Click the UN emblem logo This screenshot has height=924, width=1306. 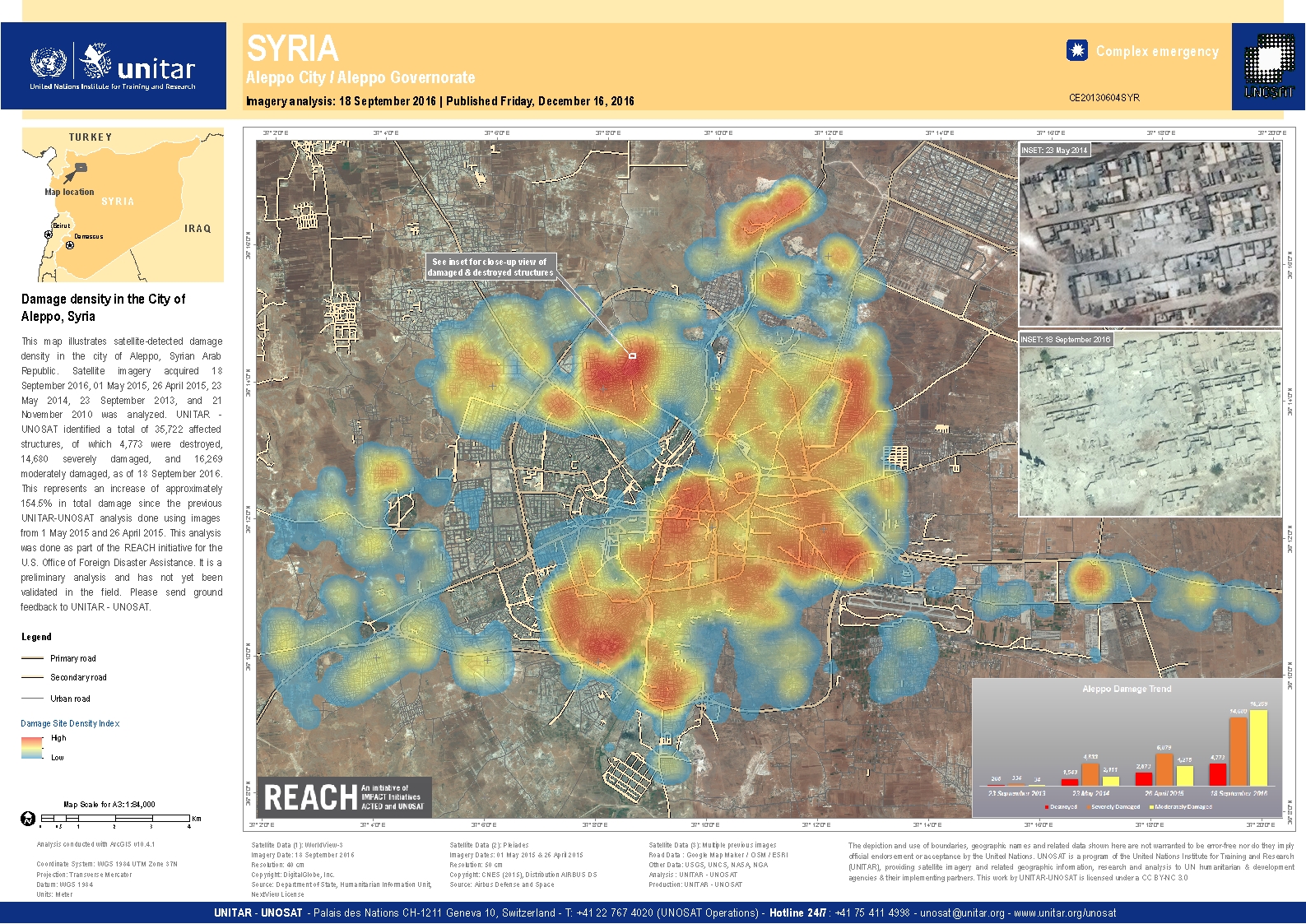[48, 63]
